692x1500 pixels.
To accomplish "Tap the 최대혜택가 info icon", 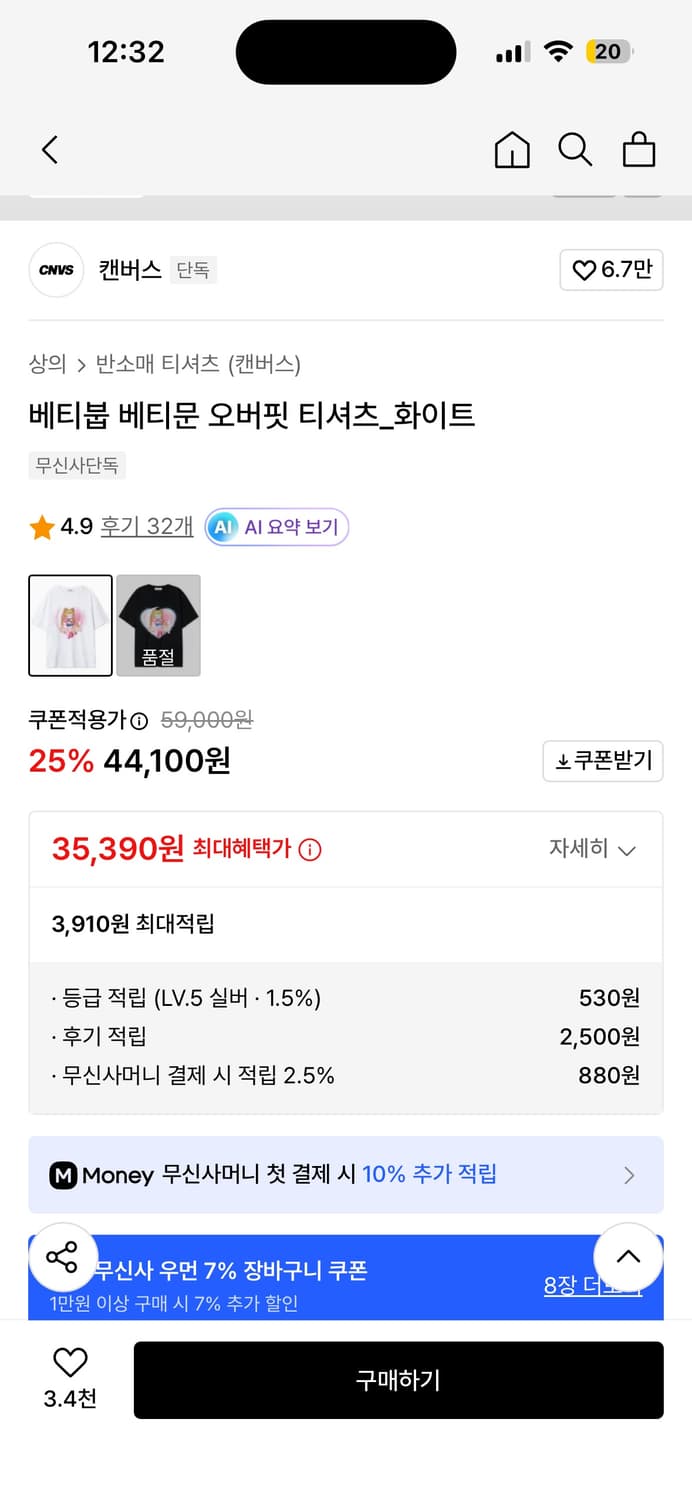I will 310,849.
